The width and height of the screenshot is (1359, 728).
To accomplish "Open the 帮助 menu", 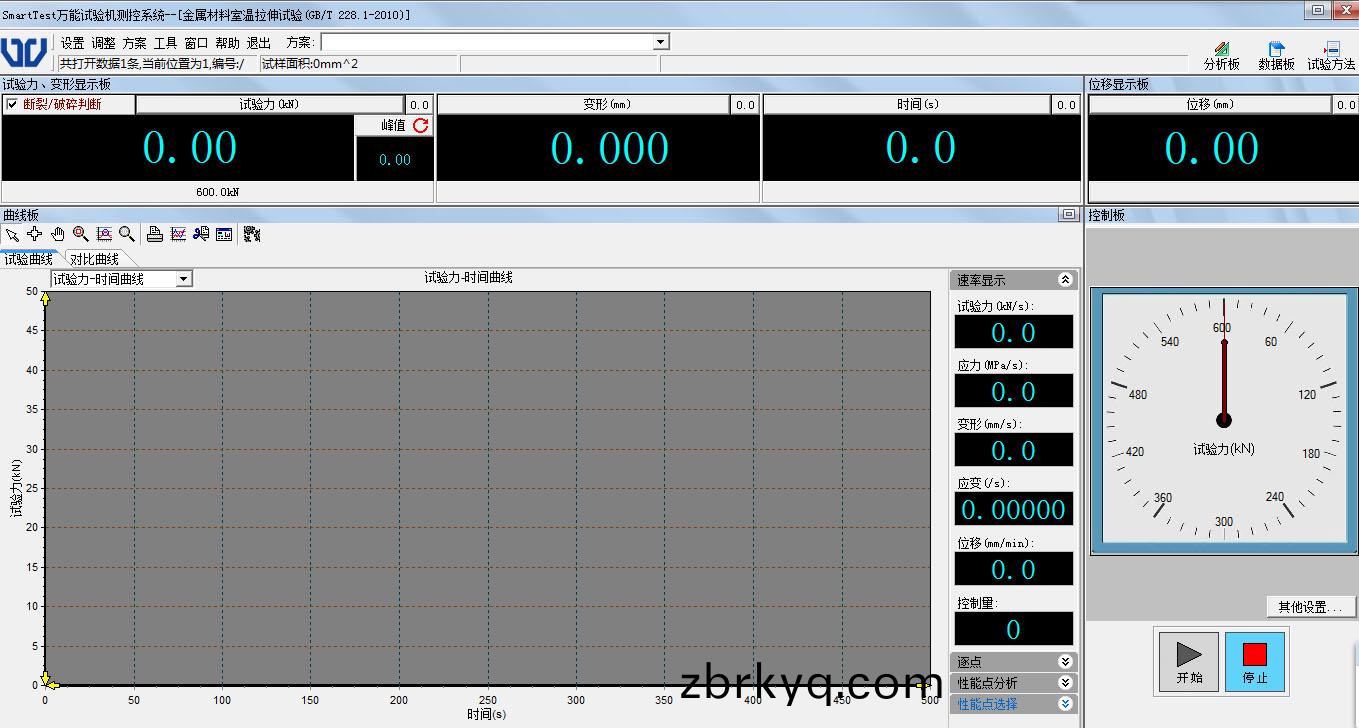I will [x=228, y=43].
